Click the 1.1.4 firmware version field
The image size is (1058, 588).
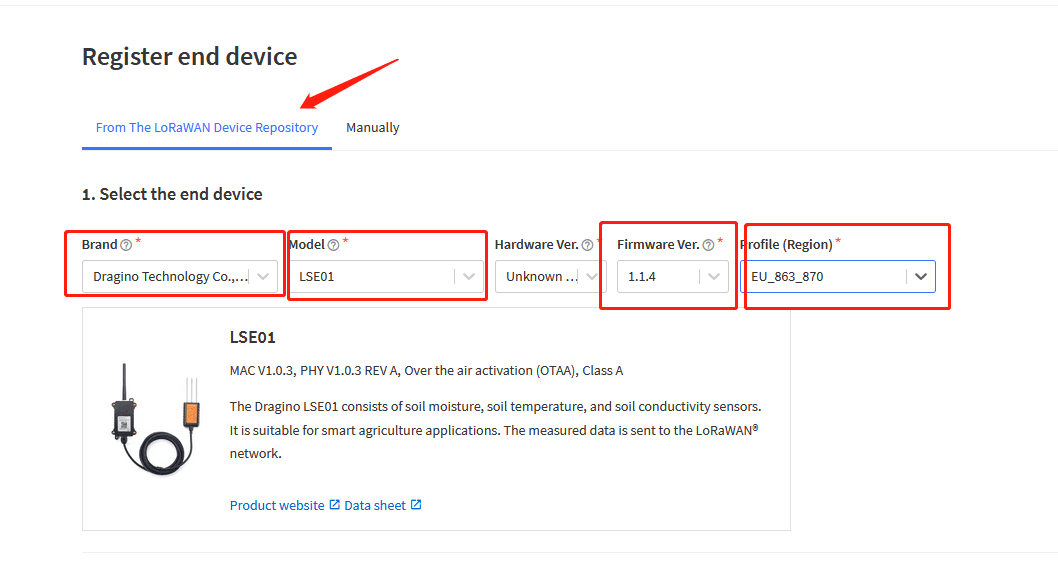click(x=673, y=277)
